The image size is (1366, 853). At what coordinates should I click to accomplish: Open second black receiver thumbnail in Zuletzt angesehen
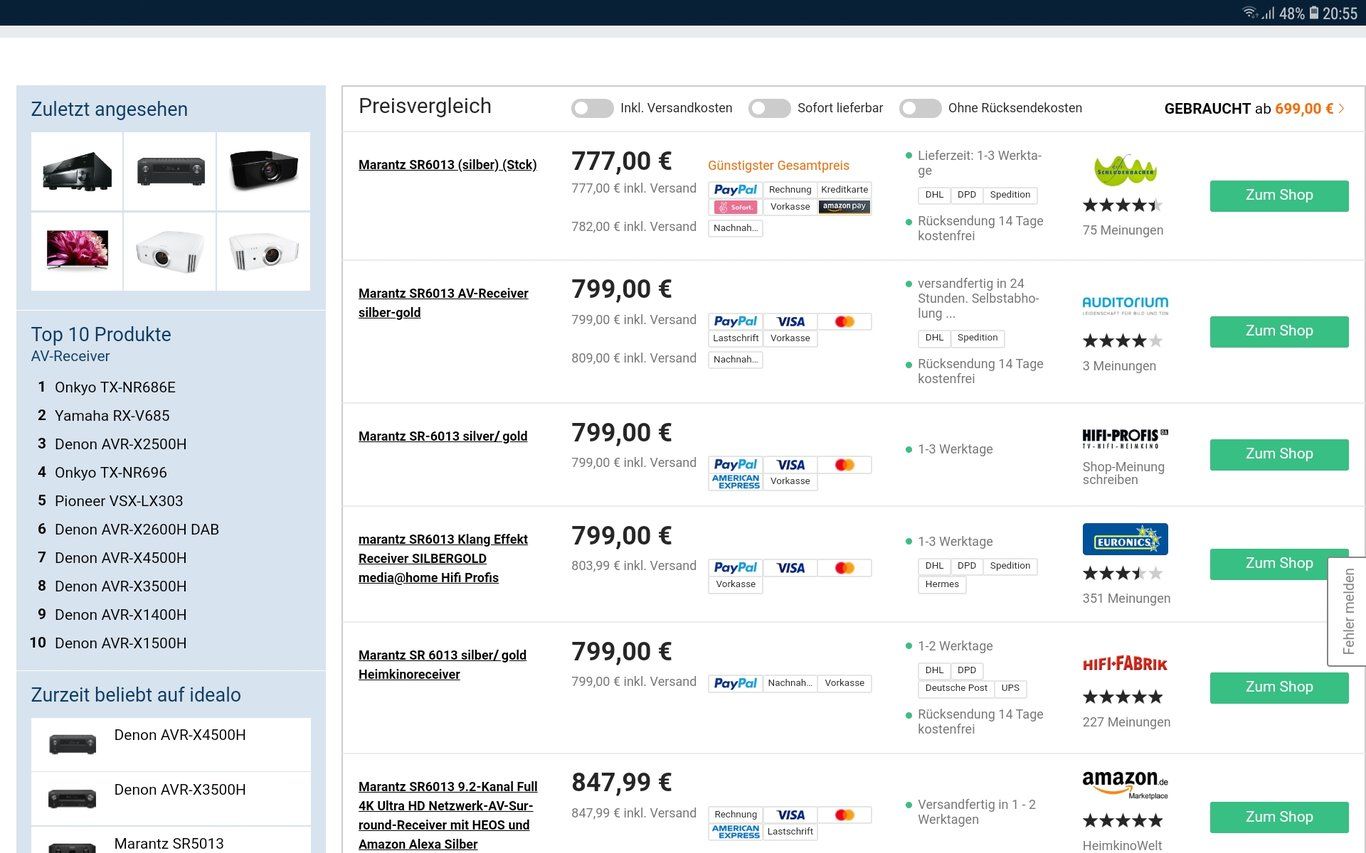pyautogui.click(x=170, y=171)
